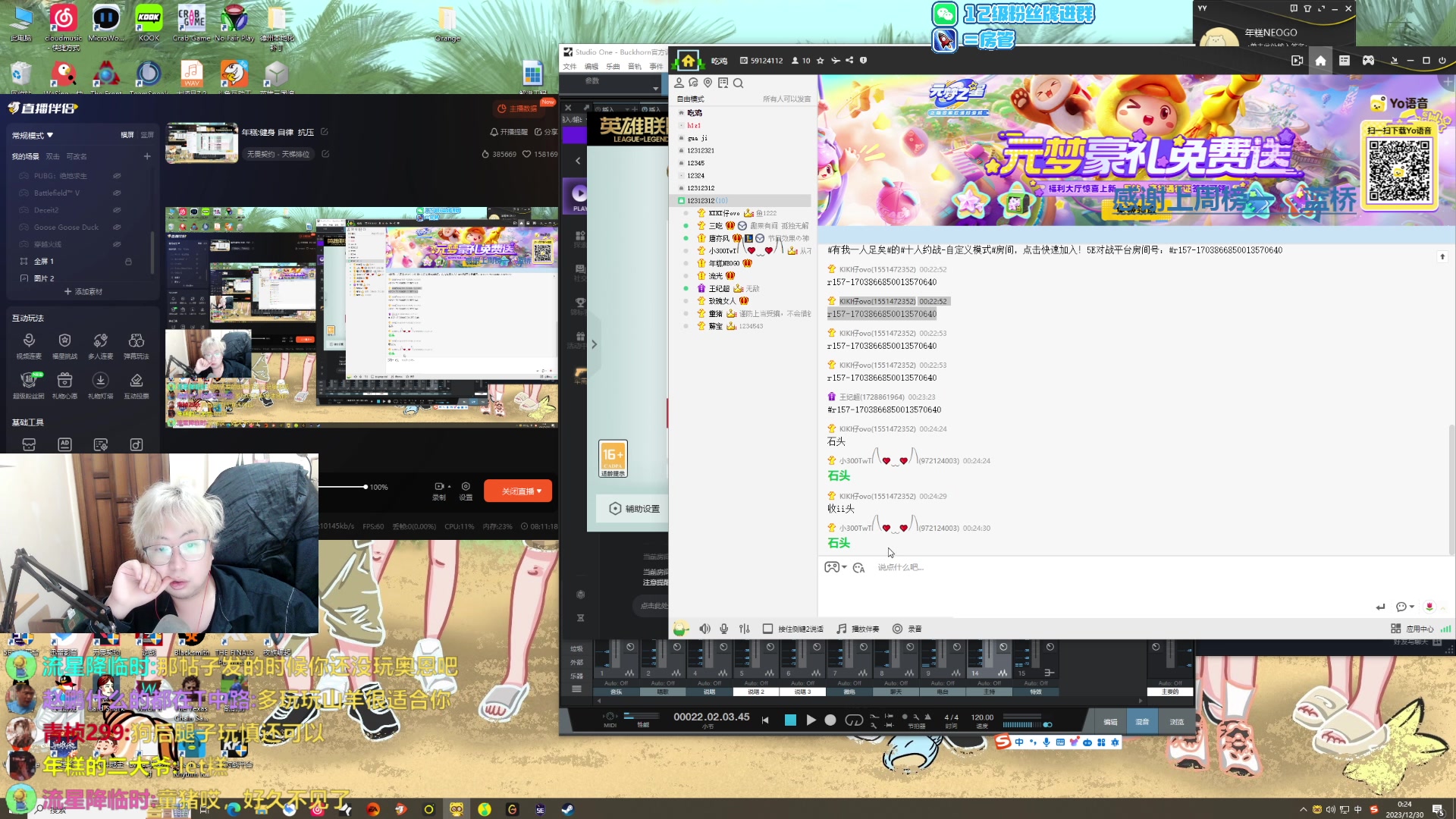
Task: Click 录音 in YY bottom bar
Action: point(907,629)
